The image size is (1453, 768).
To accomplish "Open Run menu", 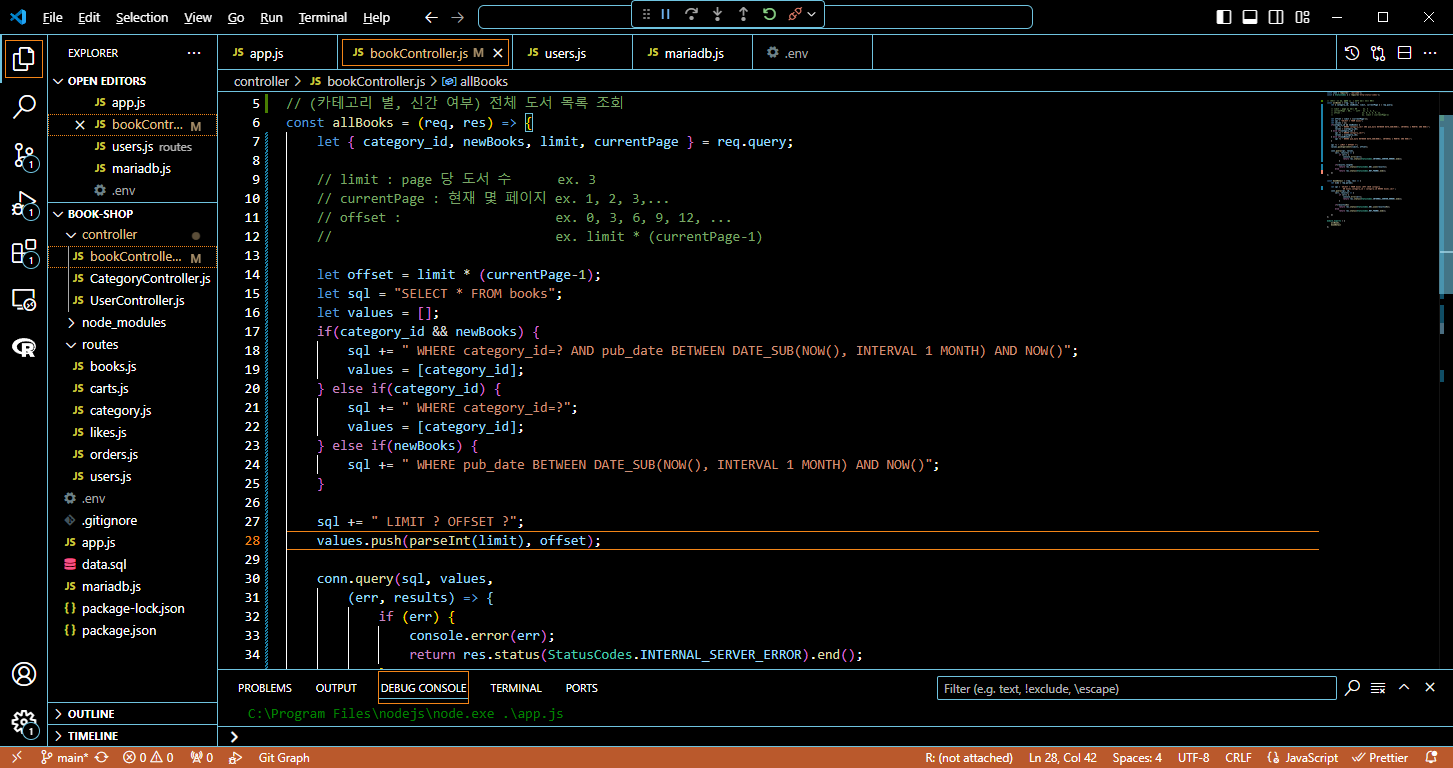I will click(x=271, y=17).
